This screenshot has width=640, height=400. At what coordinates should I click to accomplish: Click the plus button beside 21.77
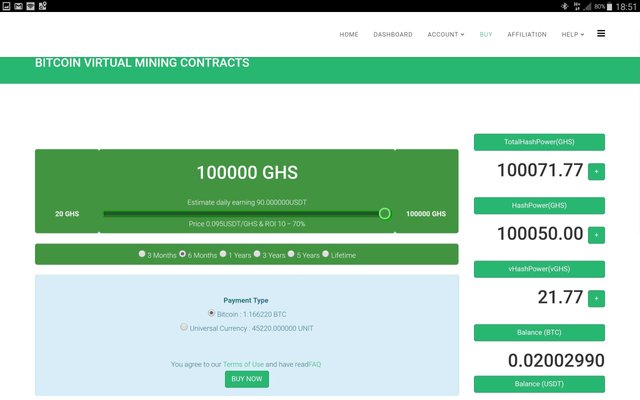(x=596, y=298)
